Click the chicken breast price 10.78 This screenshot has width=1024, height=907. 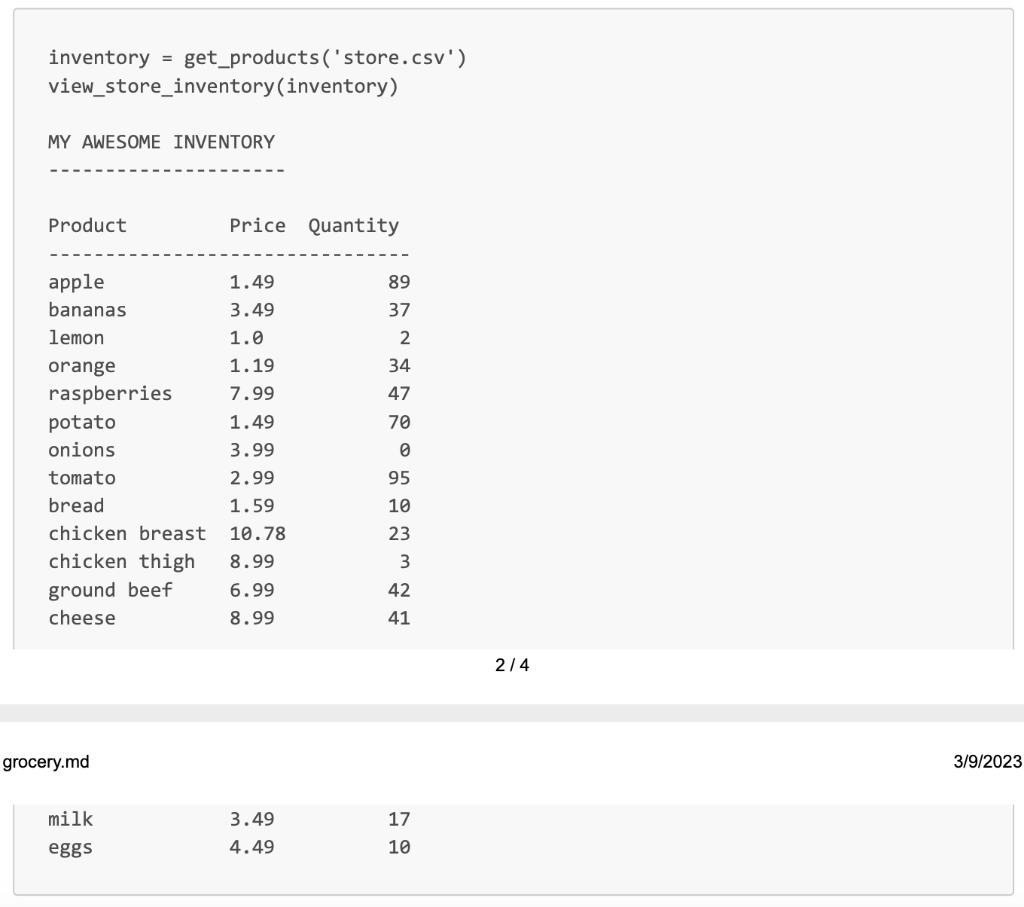click(x=257, y=534)
